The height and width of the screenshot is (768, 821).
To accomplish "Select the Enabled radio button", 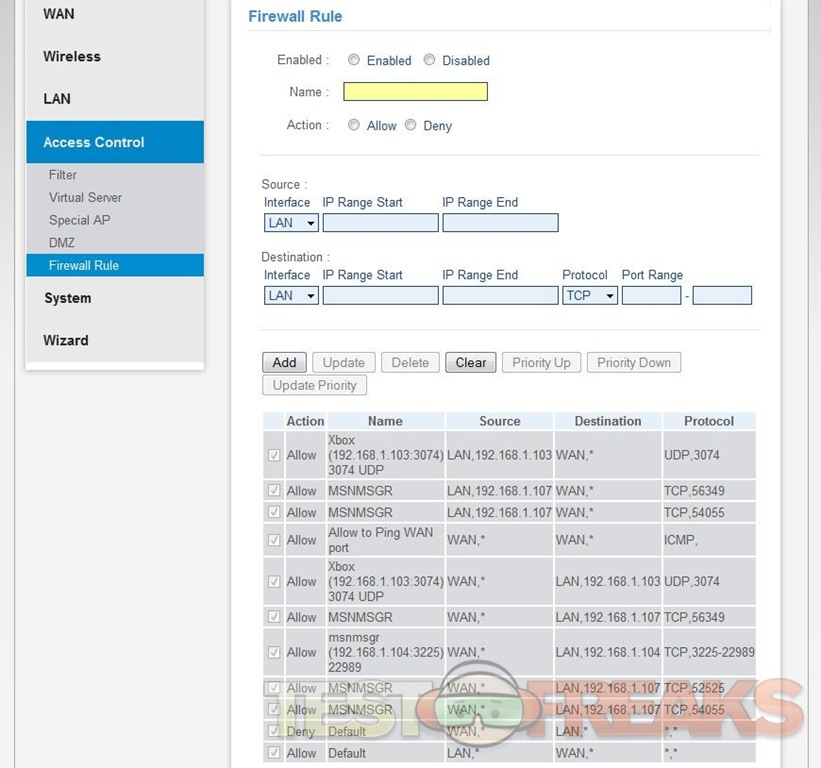I will (x=354, y=60).
